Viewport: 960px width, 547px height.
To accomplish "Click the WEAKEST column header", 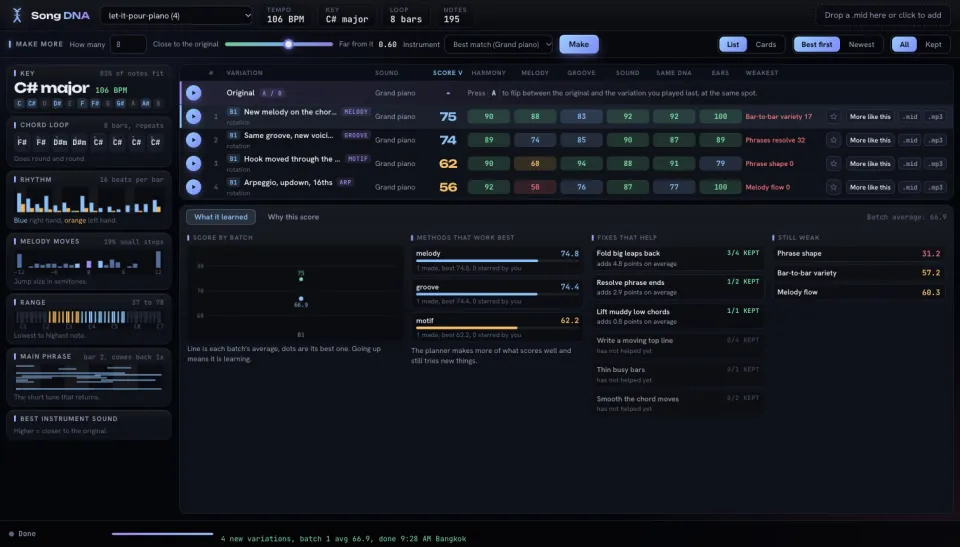I will point(762,73).
